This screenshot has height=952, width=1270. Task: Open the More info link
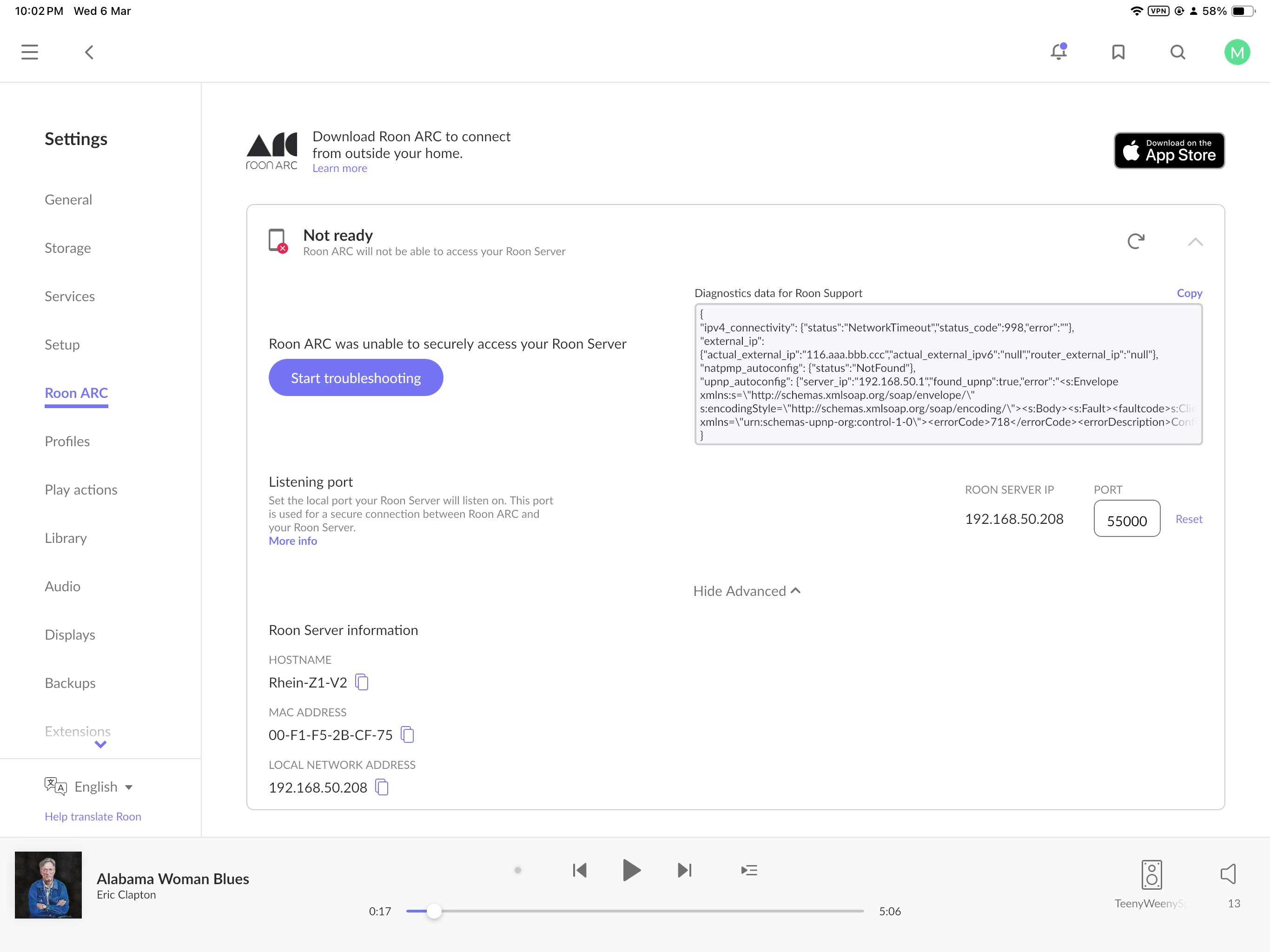(293, 541)
